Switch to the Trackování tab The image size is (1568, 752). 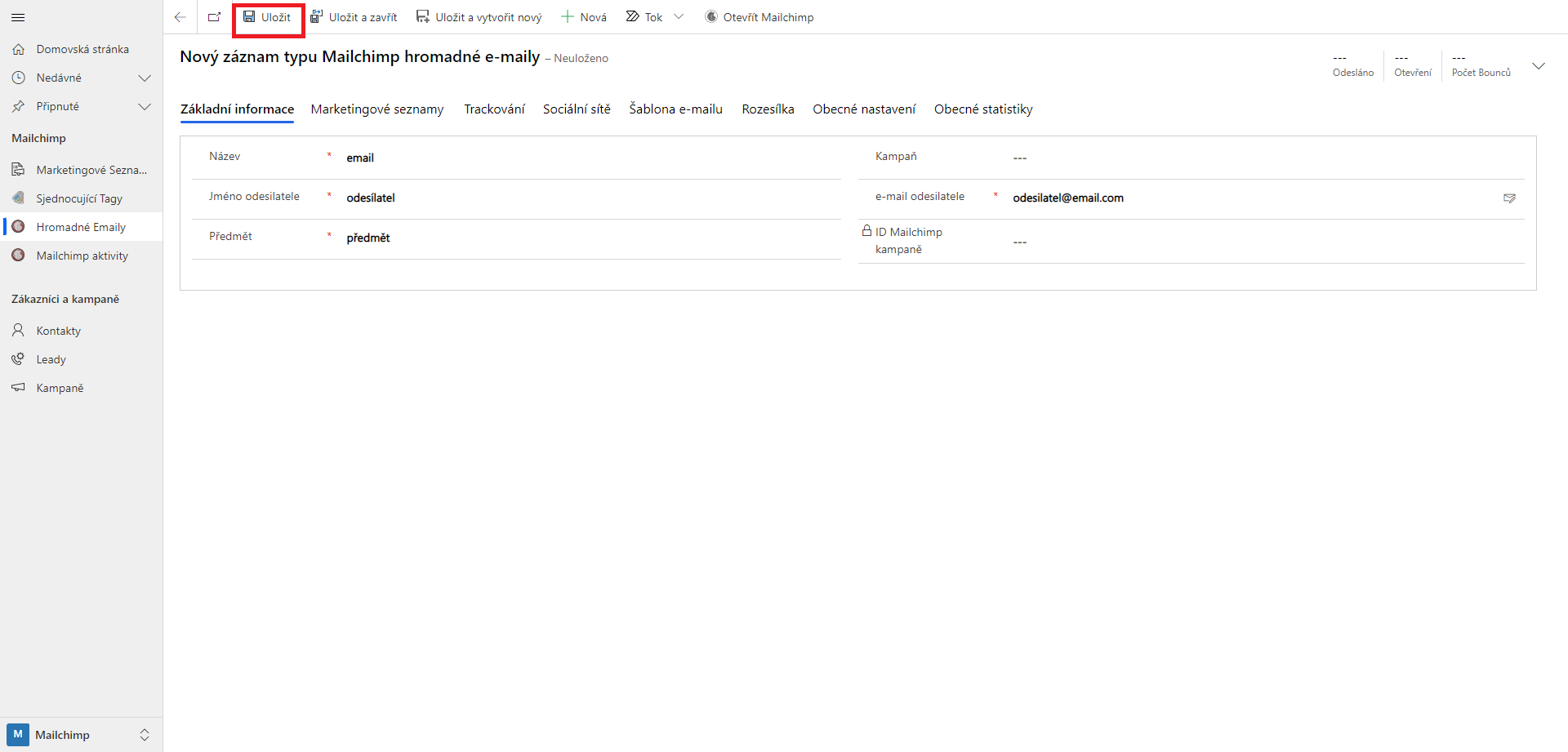click(494, 109)
